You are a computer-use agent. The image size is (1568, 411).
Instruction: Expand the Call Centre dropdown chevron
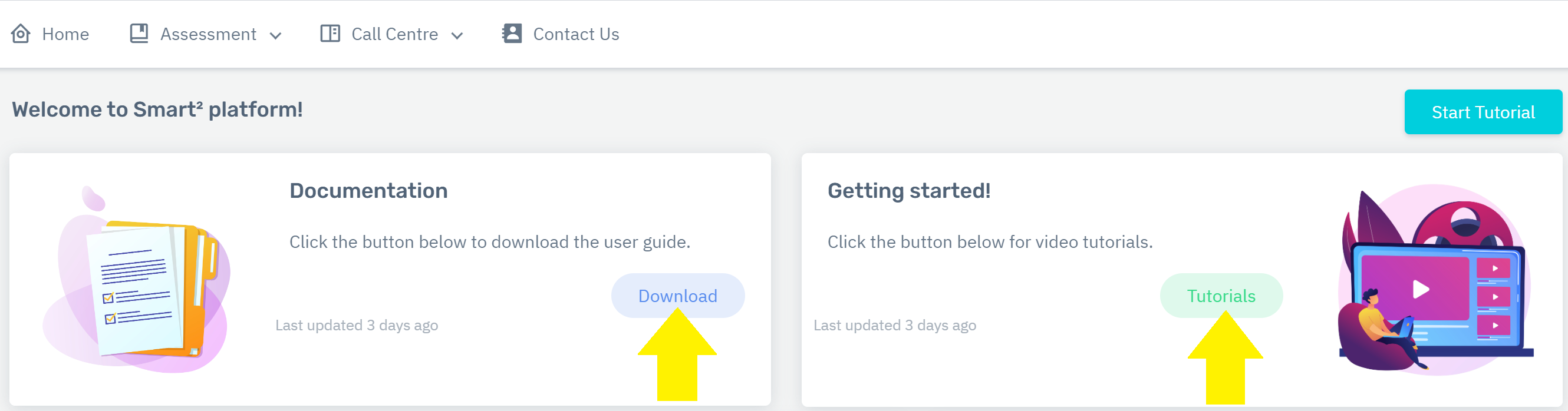pyautogui.click(x=457, y=36)
